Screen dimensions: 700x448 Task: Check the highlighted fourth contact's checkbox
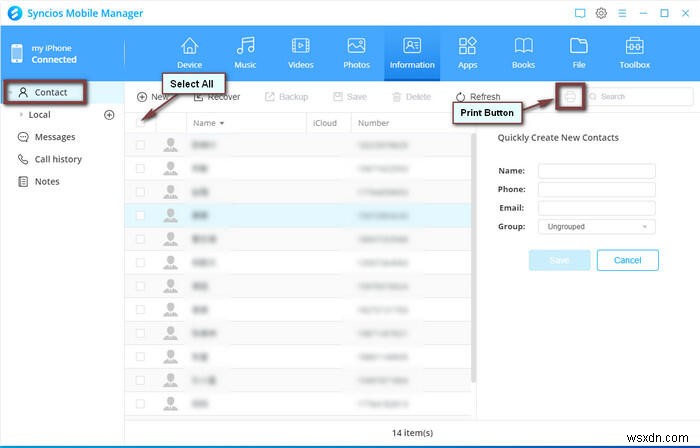click(140, 216)
